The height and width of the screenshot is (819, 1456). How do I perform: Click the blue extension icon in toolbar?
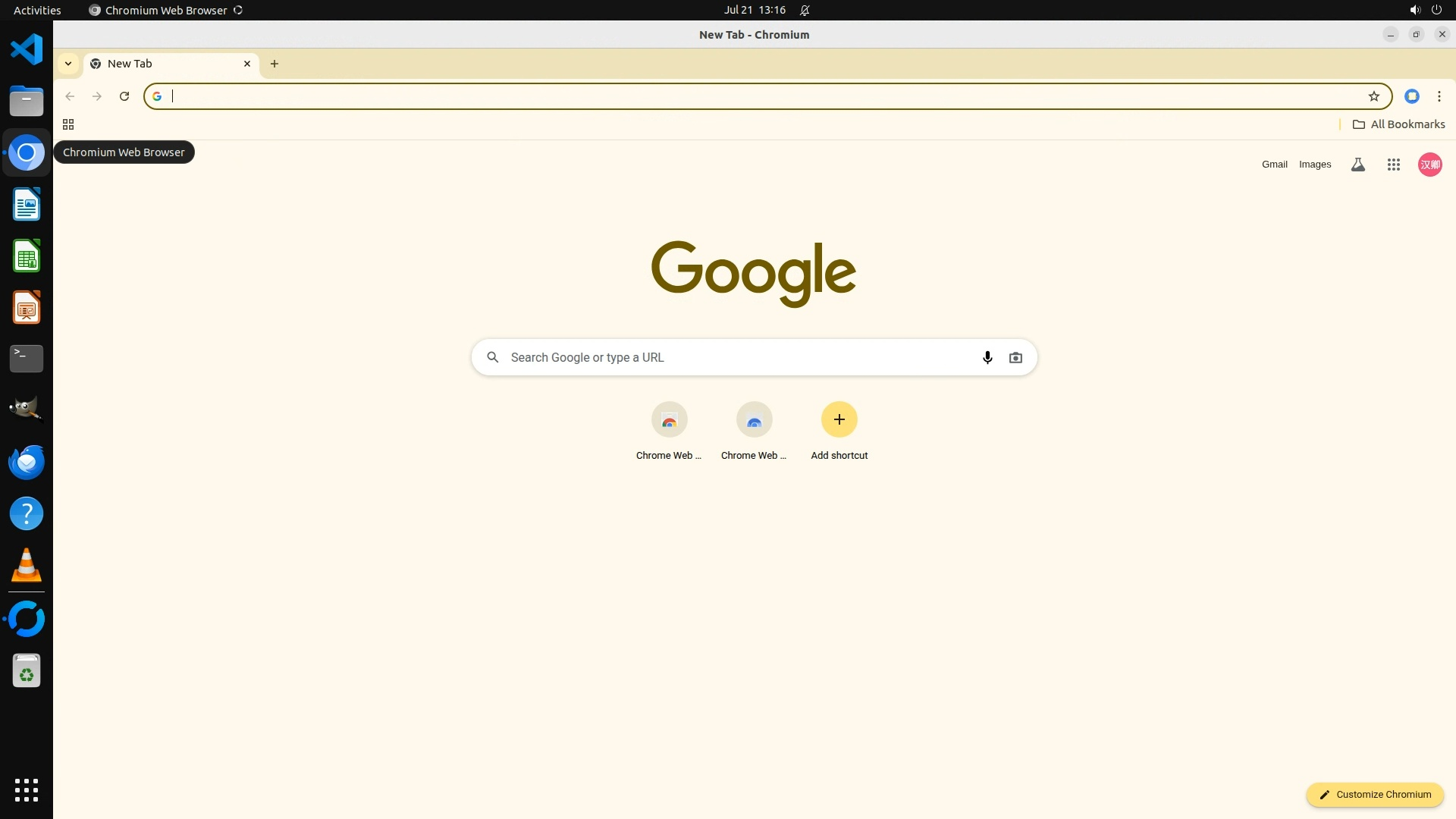1411,96
